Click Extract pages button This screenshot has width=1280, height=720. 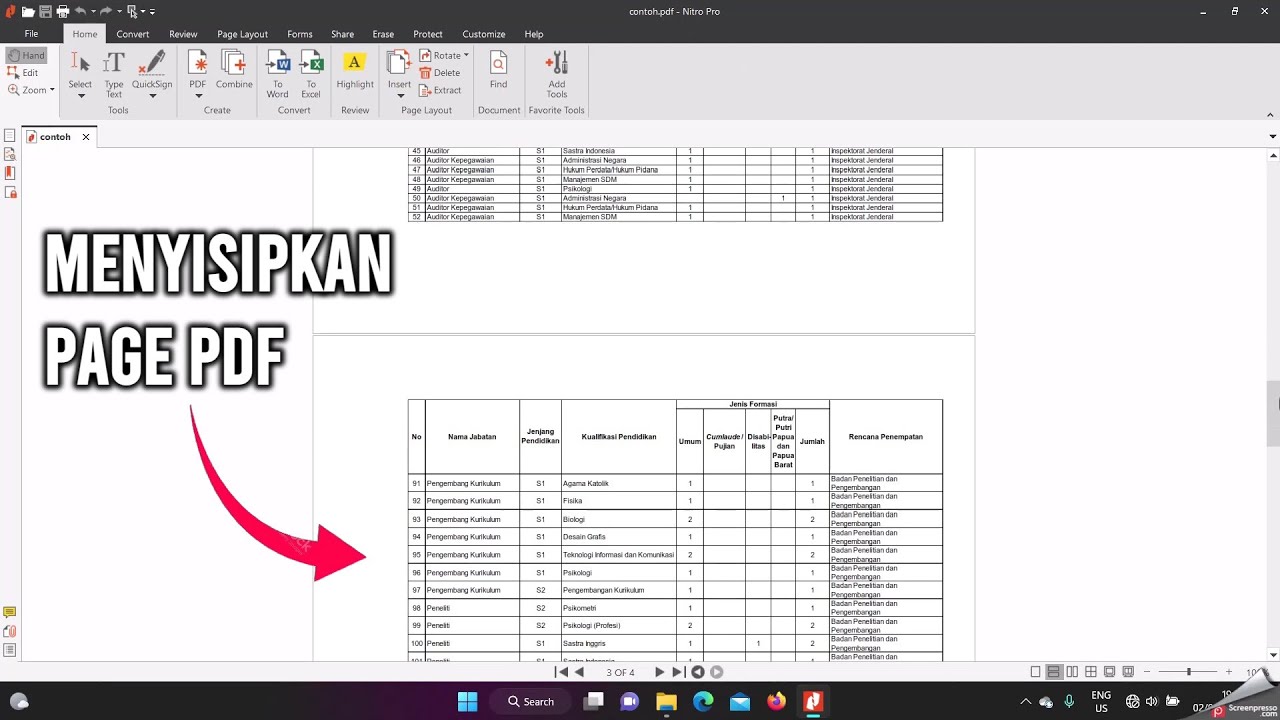(x=441, y=90)
